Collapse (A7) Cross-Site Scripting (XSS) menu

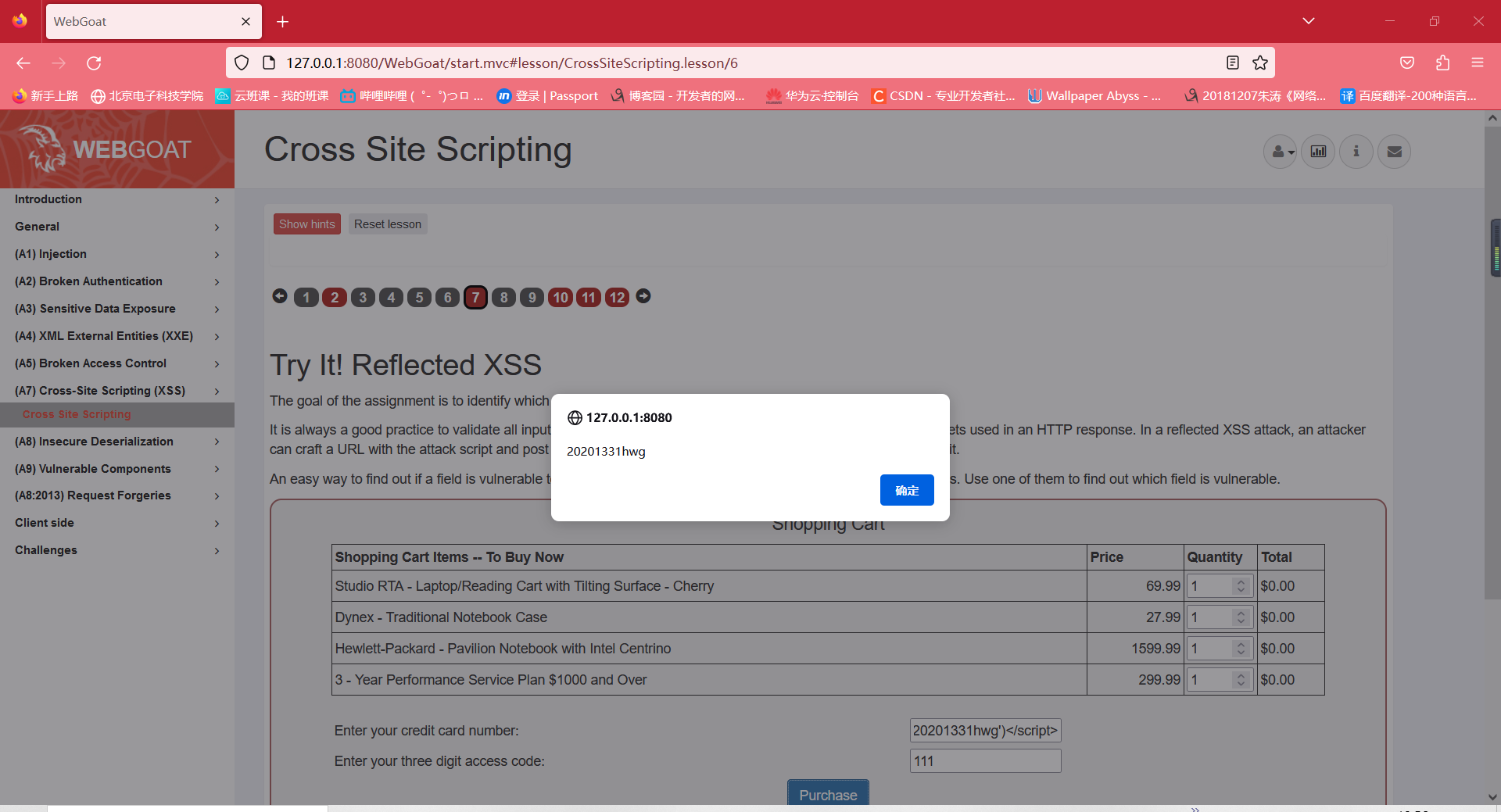point(117,391)
